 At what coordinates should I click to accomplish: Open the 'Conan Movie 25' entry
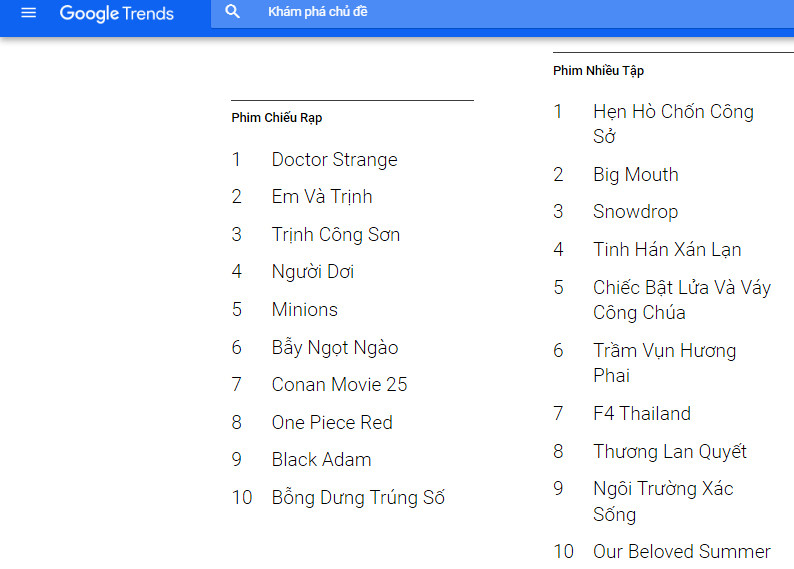pyautogui.click(x=339, y=385)
